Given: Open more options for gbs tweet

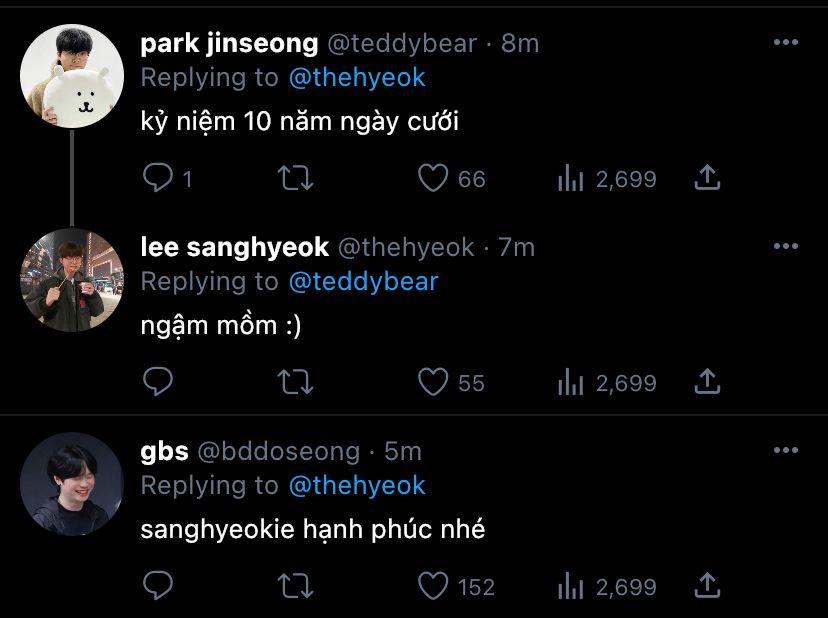Looking at the screenshot, I should tap(786, 450).
